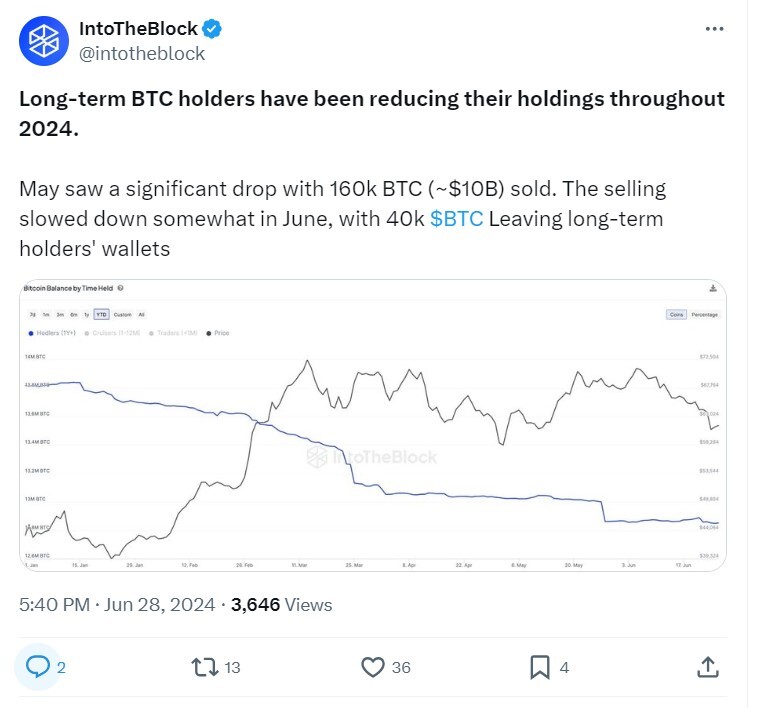Switch chart to Percentage view

coord(704,315)
